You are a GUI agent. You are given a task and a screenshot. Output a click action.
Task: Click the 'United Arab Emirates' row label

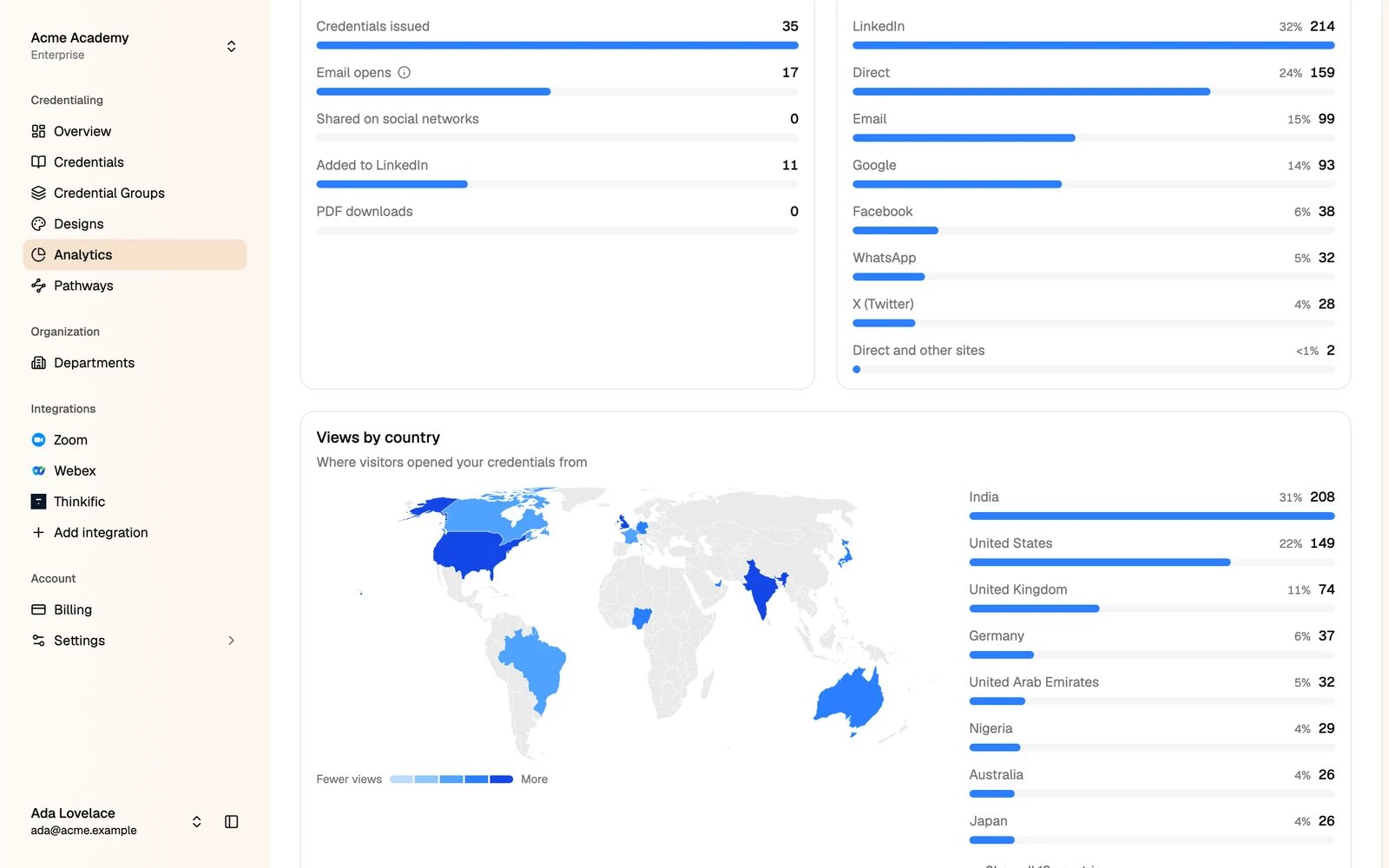(1034, 682)
